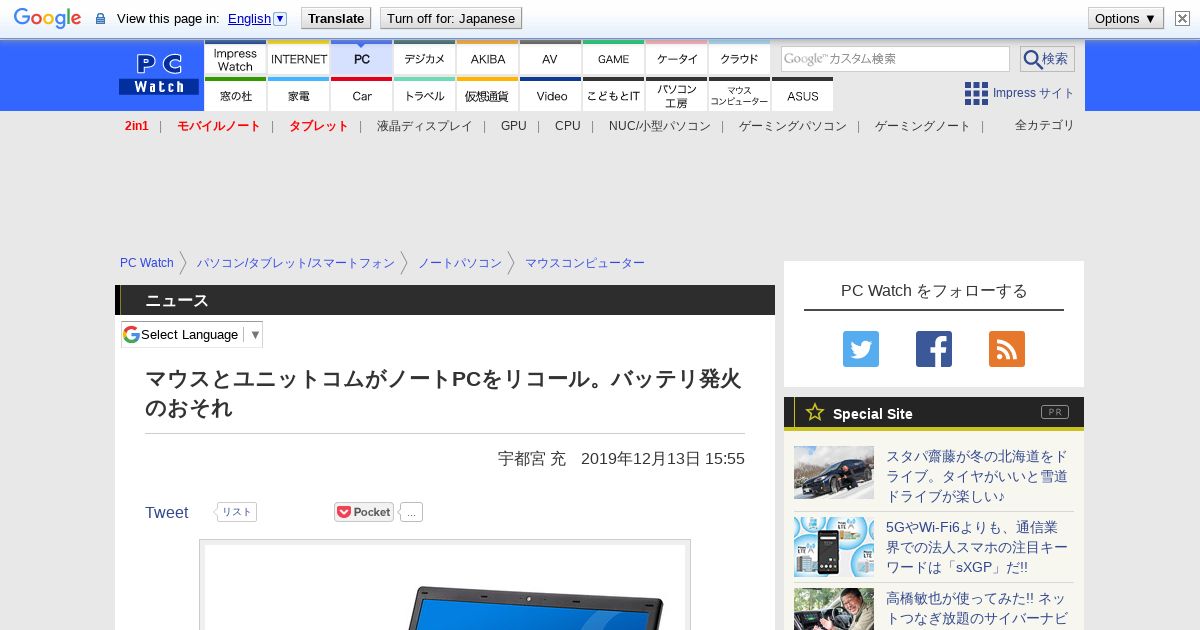Open the GAME tab
The width and height of the screenshot is (1200, 630).
[x=614, y=59]
